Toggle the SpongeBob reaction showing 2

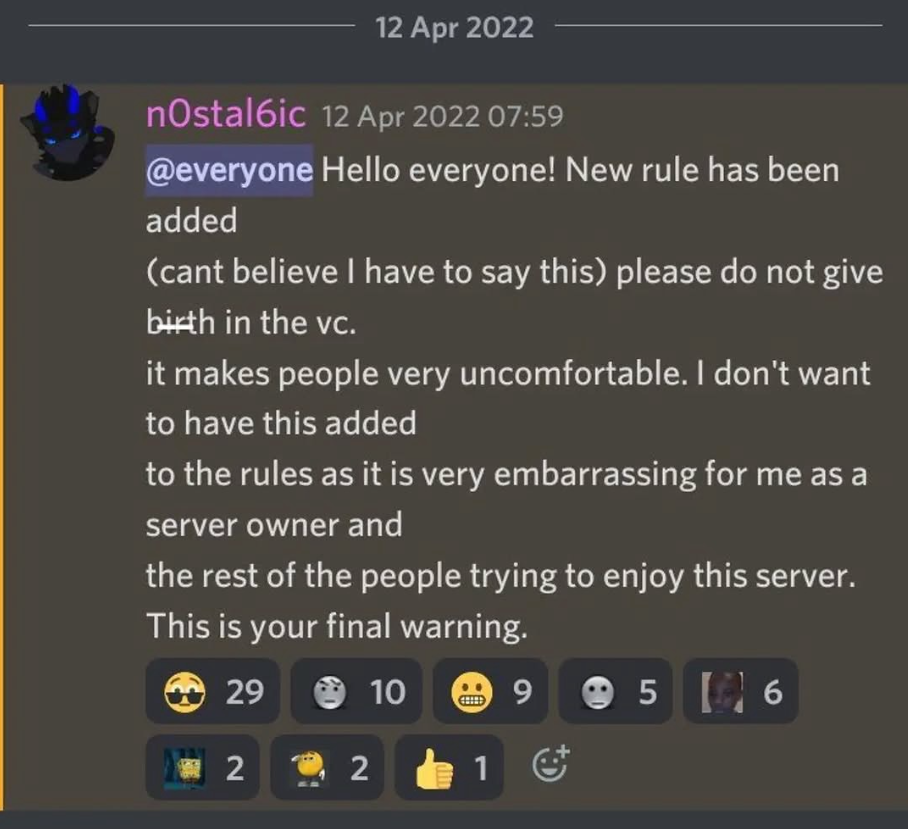tap(202, 768)
